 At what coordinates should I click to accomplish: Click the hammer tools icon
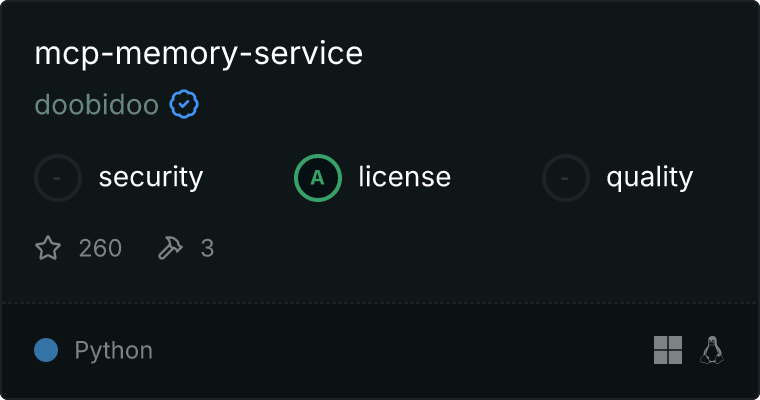[171, 248]
